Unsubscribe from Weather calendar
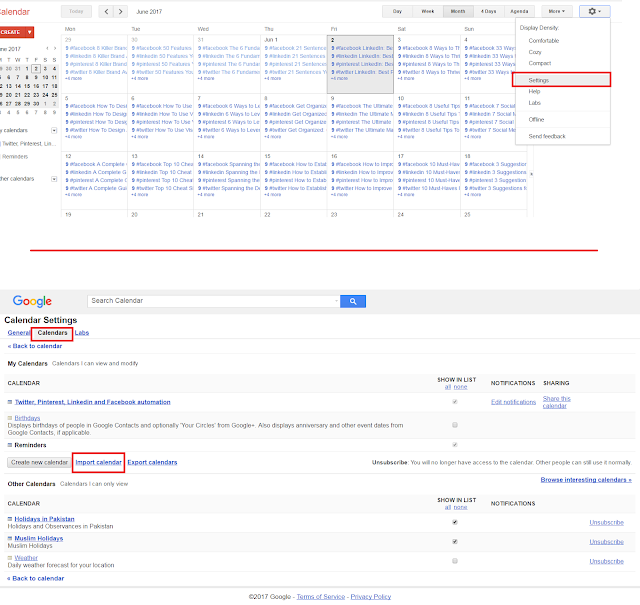640x605 pixels. [607, 561]
